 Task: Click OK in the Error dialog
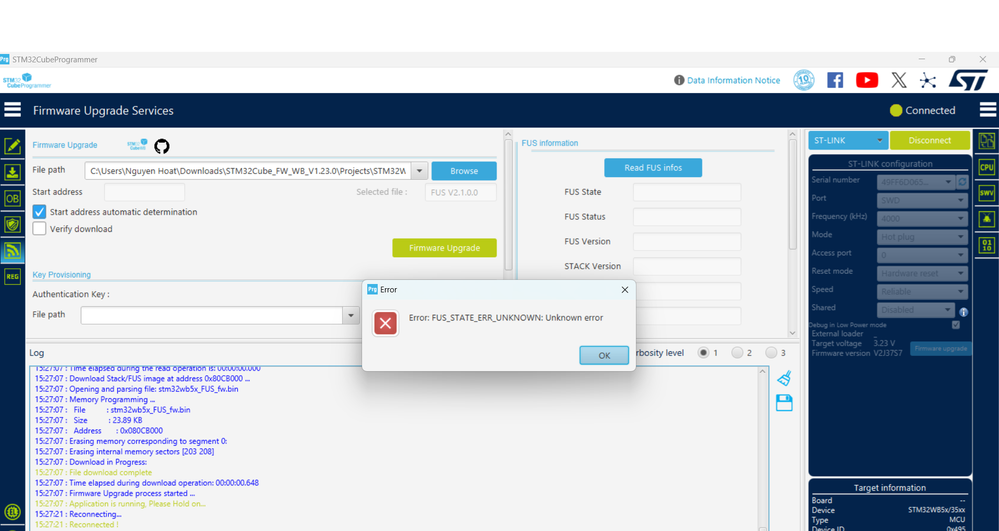[604, 355]
